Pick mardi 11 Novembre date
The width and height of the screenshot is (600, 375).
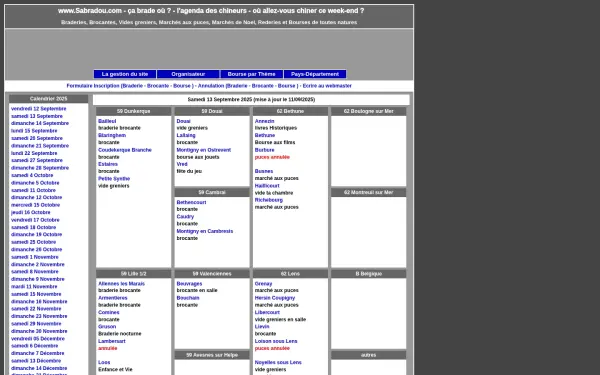point(34,287)
